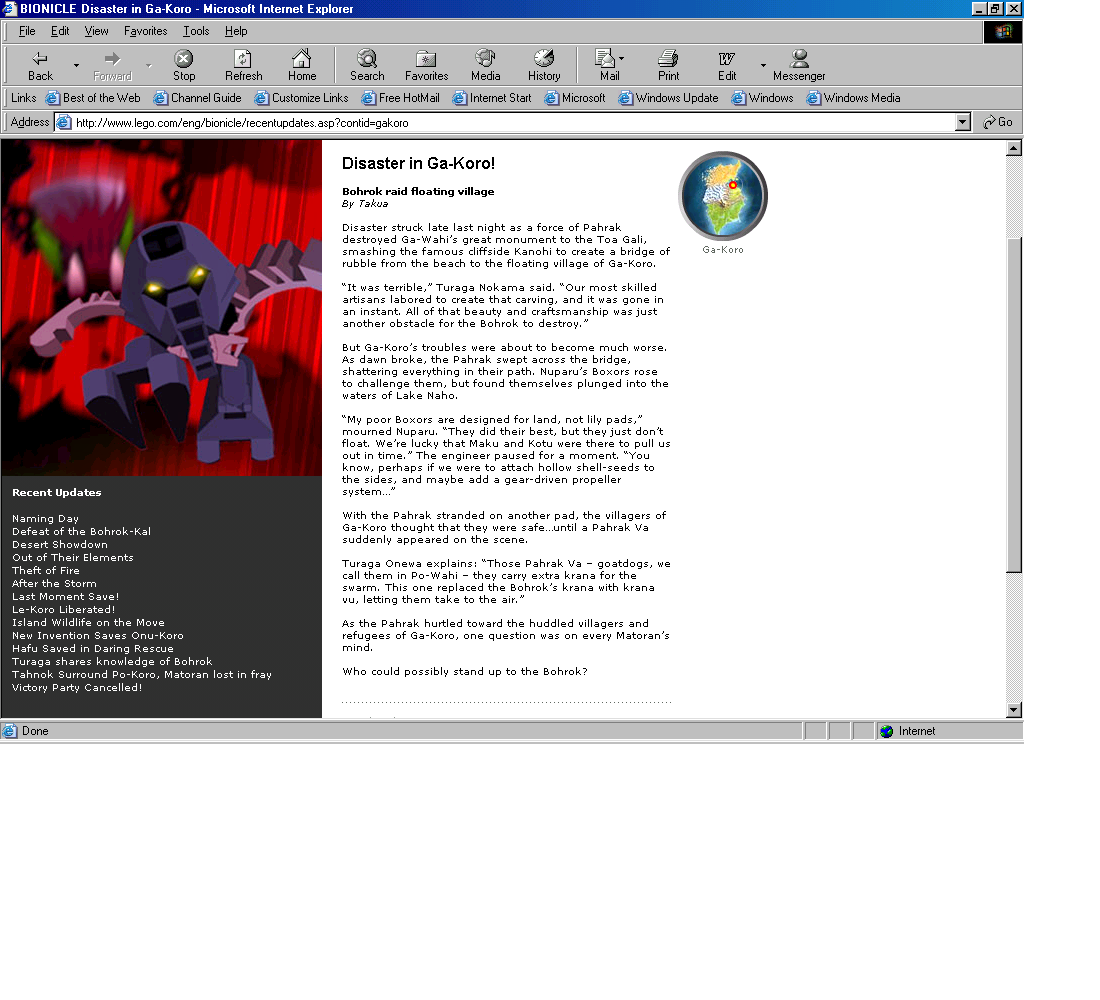Open Tahnok Surround Po-Koro update

pos(142,674)
